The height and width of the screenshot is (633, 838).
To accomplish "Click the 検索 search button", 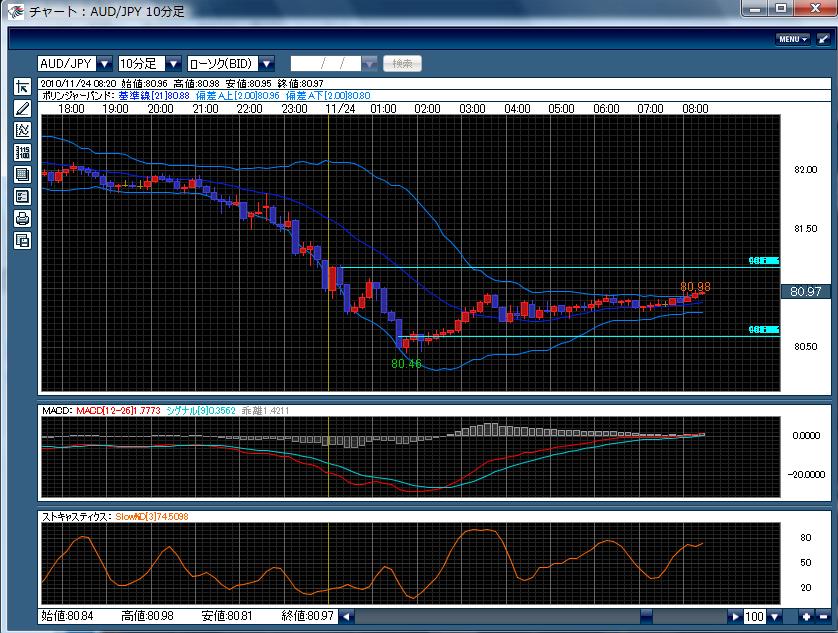I will tap(402, 64).
